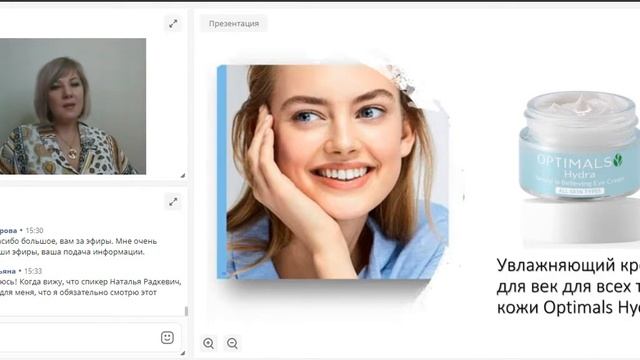Zoom out of the presentation

[232, 343]
